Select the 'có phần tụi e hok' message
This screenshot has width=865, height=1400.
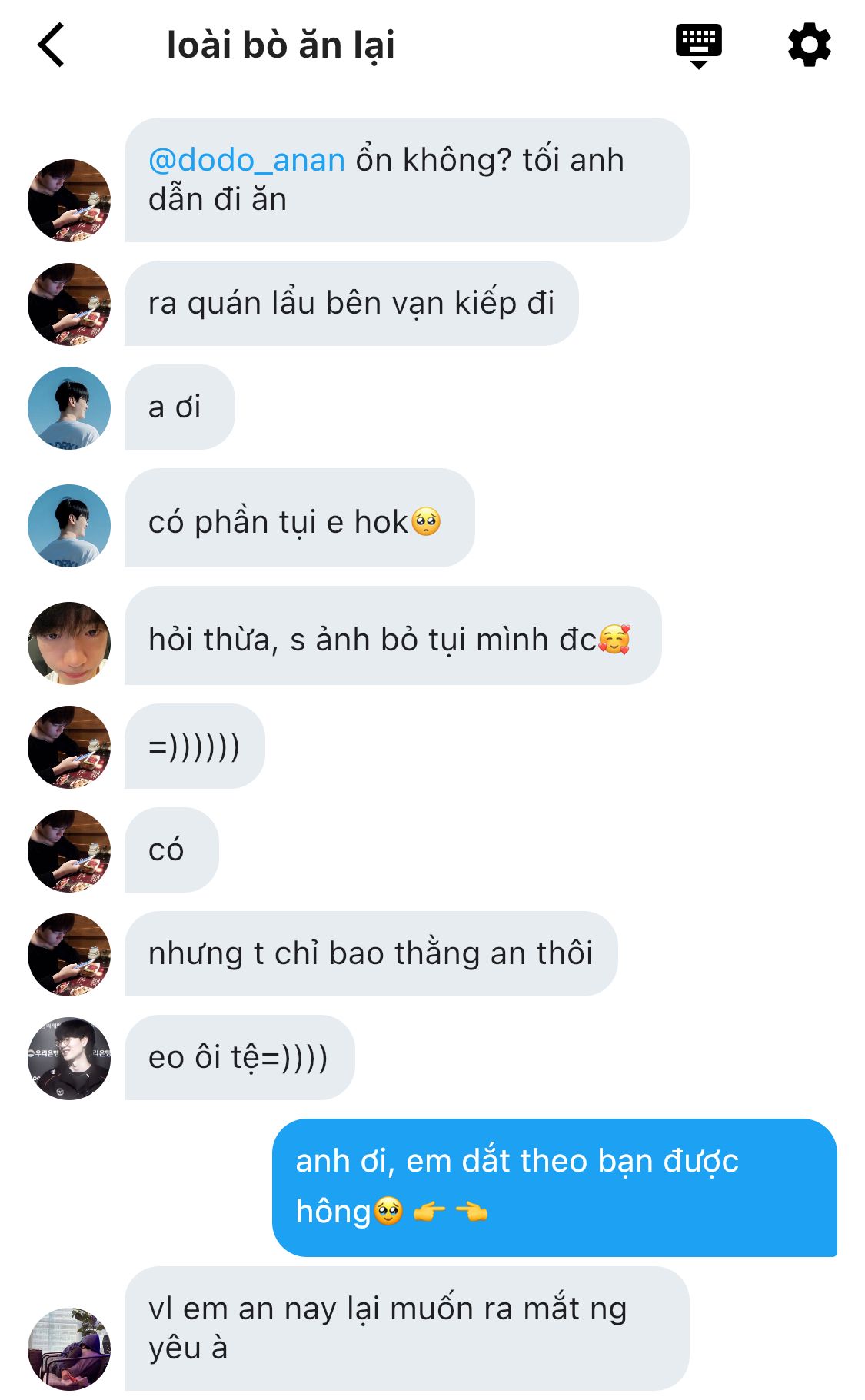pyautogui.click(x=299, y=518)
